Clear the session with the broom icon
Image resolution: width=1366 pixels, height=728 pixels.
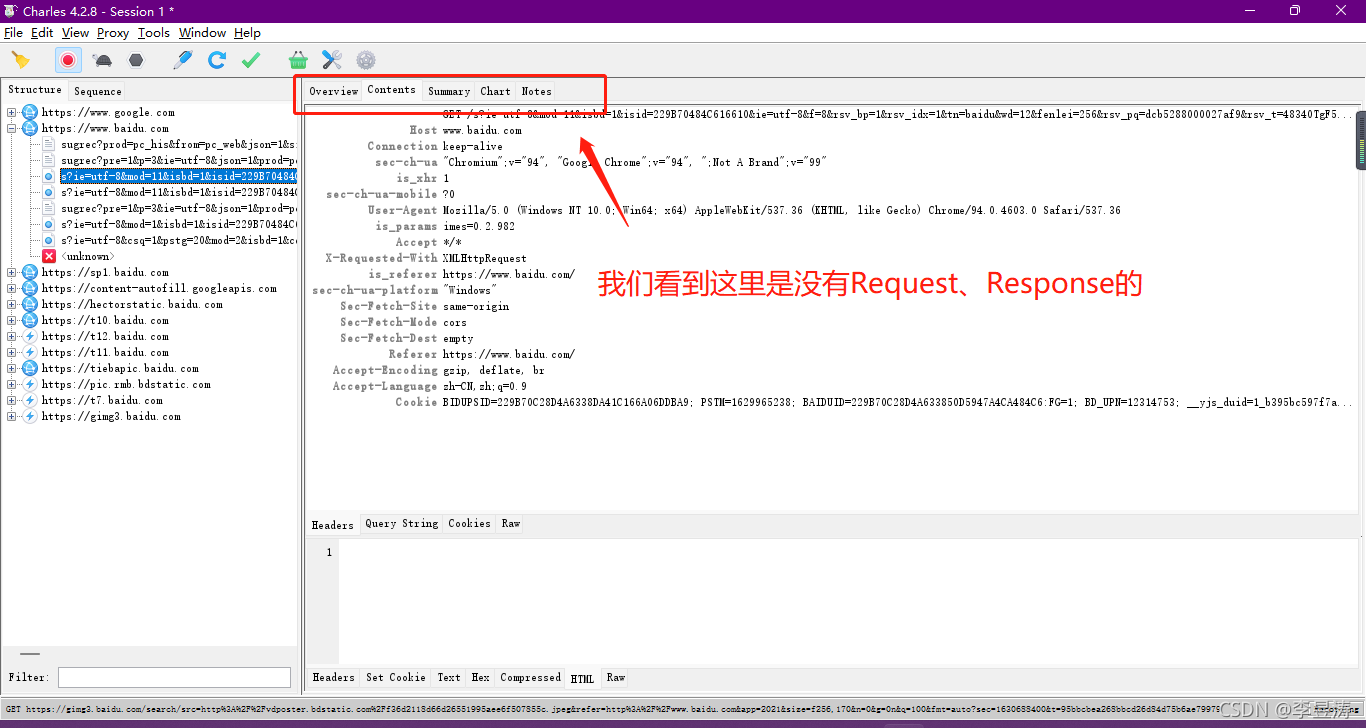click(20, 60)
